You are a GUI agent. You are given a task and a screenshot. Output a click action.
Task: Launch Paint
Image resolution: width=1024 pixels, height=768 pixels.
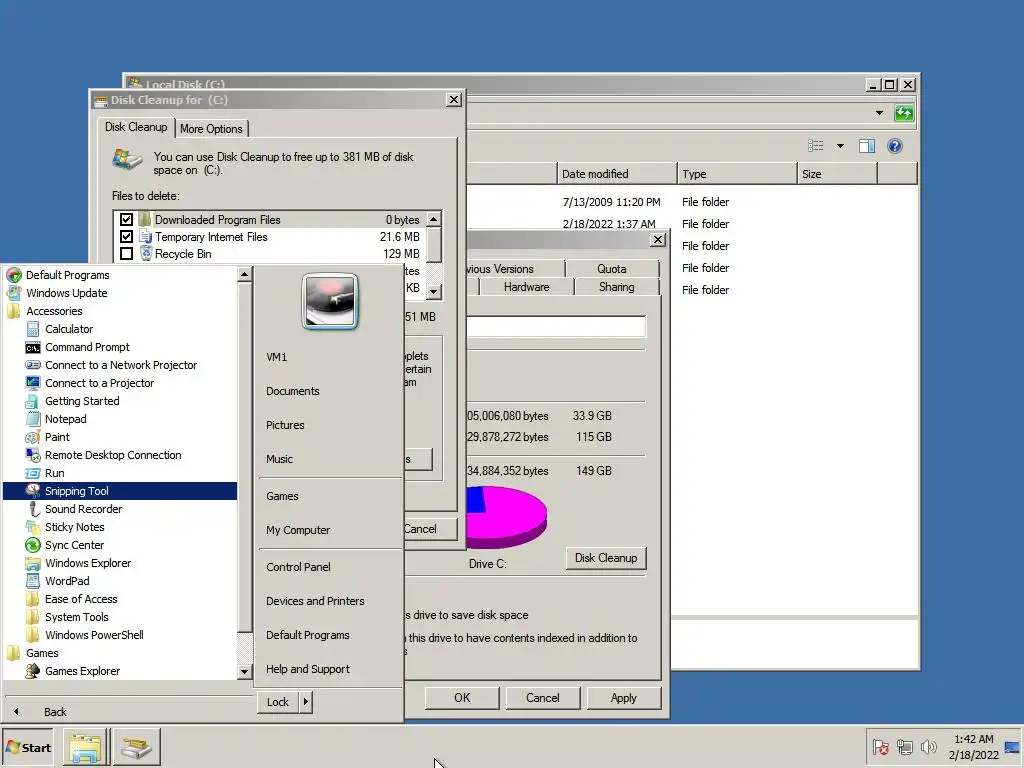coord(121,437)
